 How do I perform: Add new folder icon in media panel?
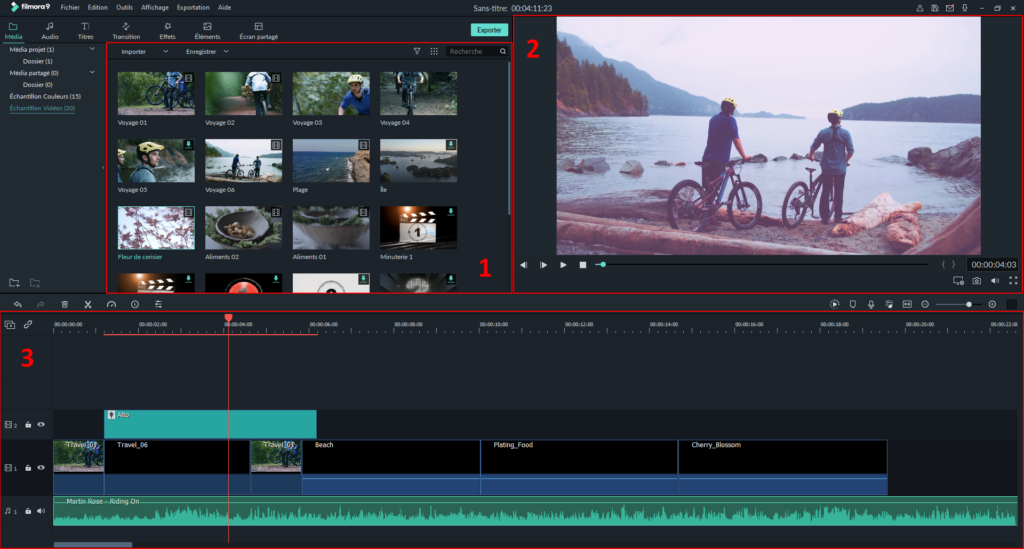pyautogui.click(x=14, y=283)
